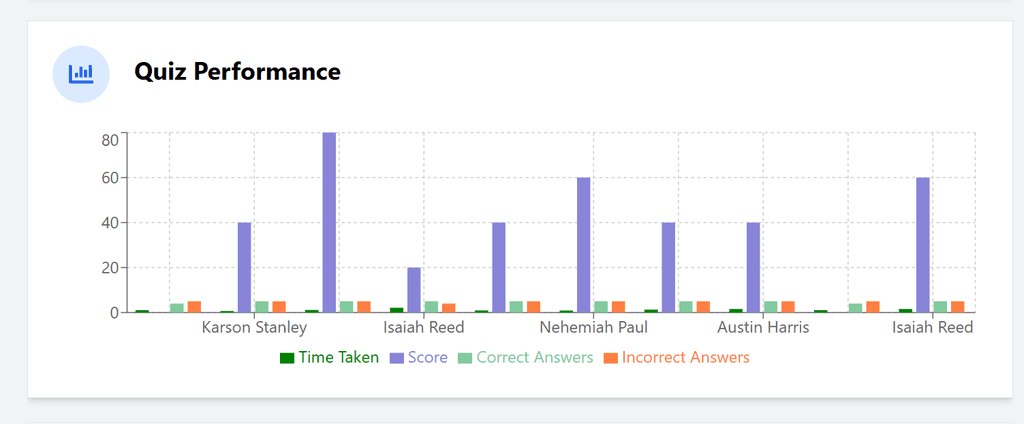Click the 0 tick on the y-axis
1024x424 pixels.
tap(114, 313)
